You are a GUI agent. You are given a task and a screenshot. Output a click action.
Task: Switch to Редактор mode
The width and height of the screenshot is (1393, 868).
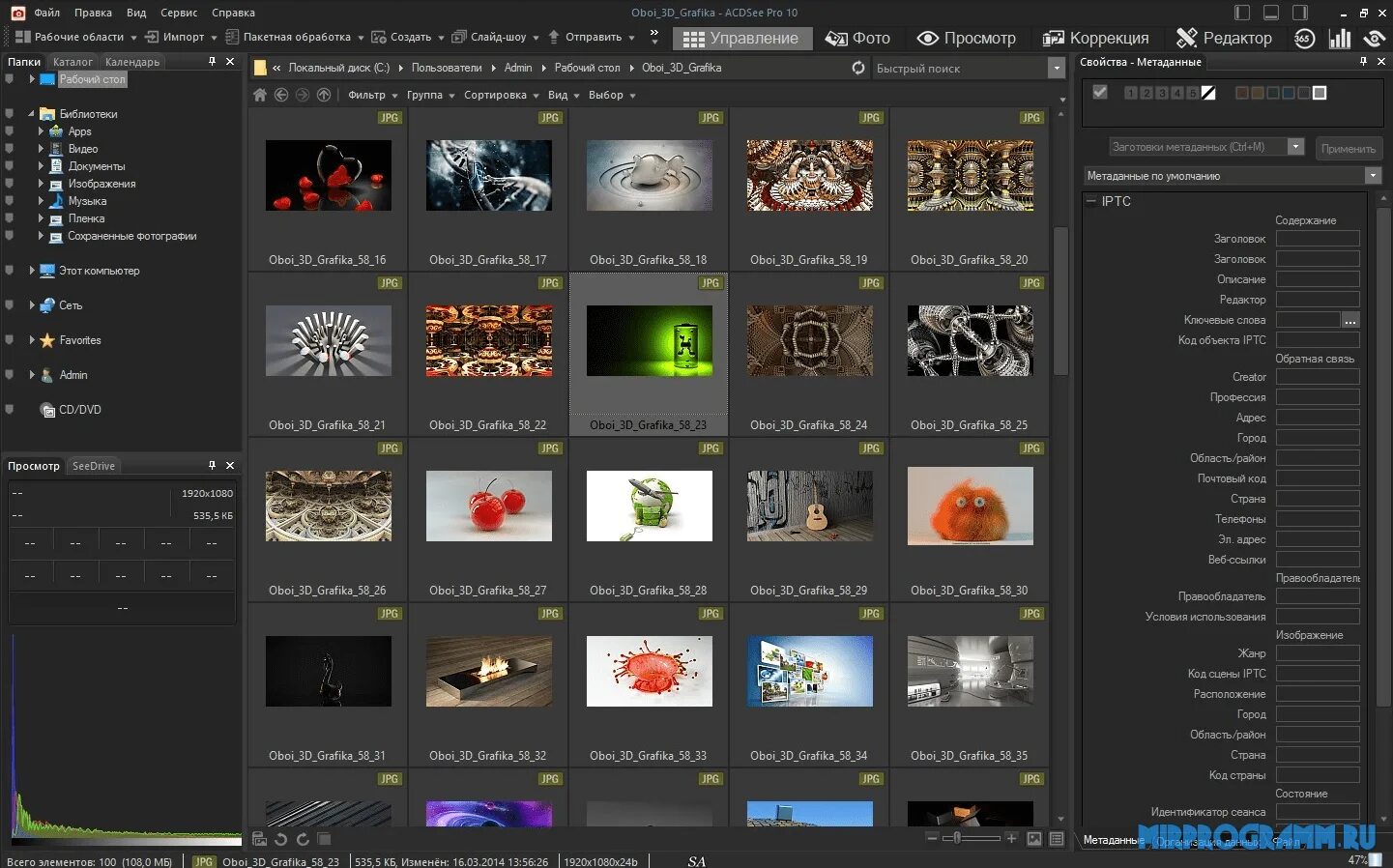(1224, 39)
